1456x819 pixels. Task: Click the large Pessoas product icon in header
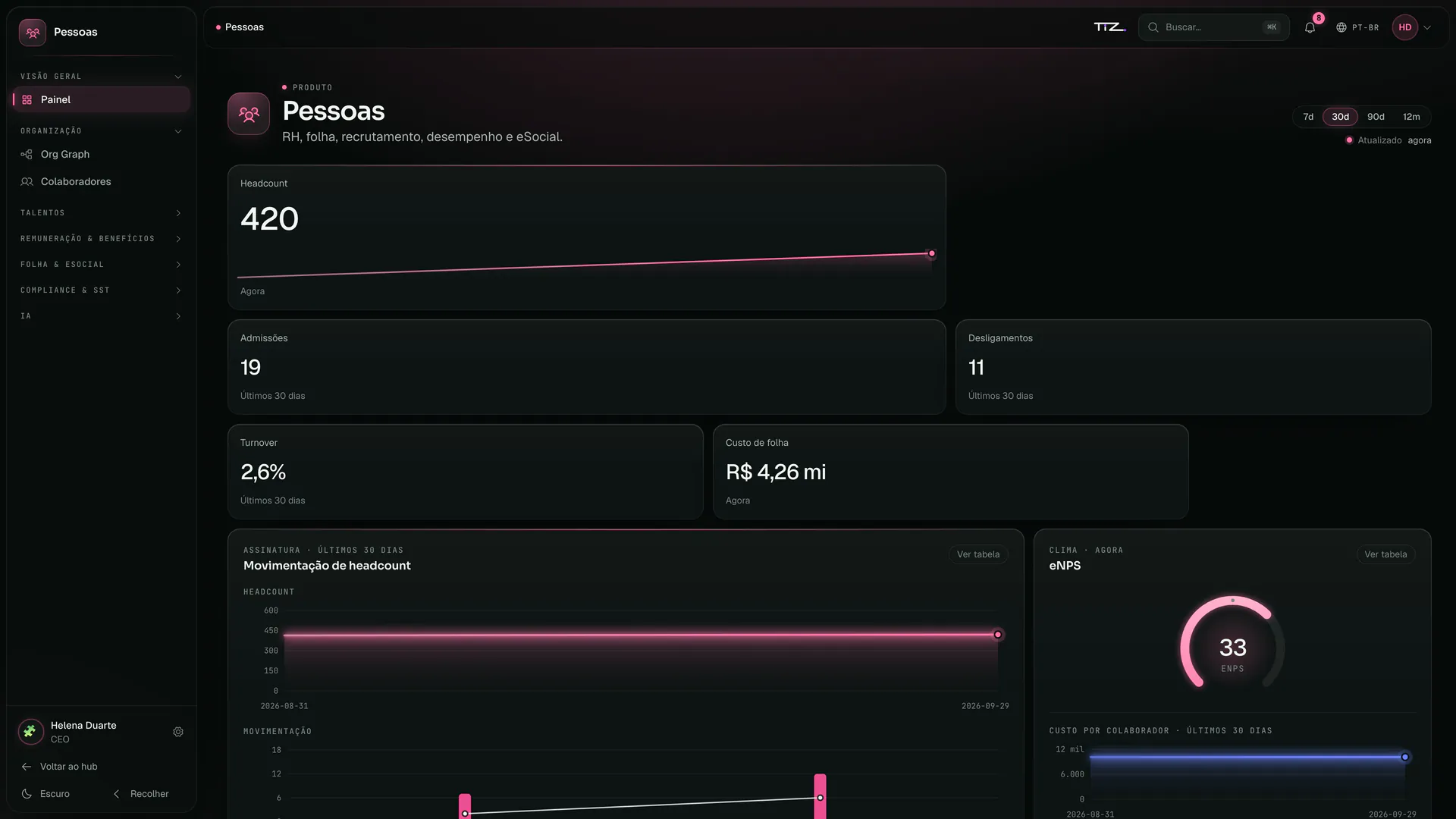pos(249,114)
